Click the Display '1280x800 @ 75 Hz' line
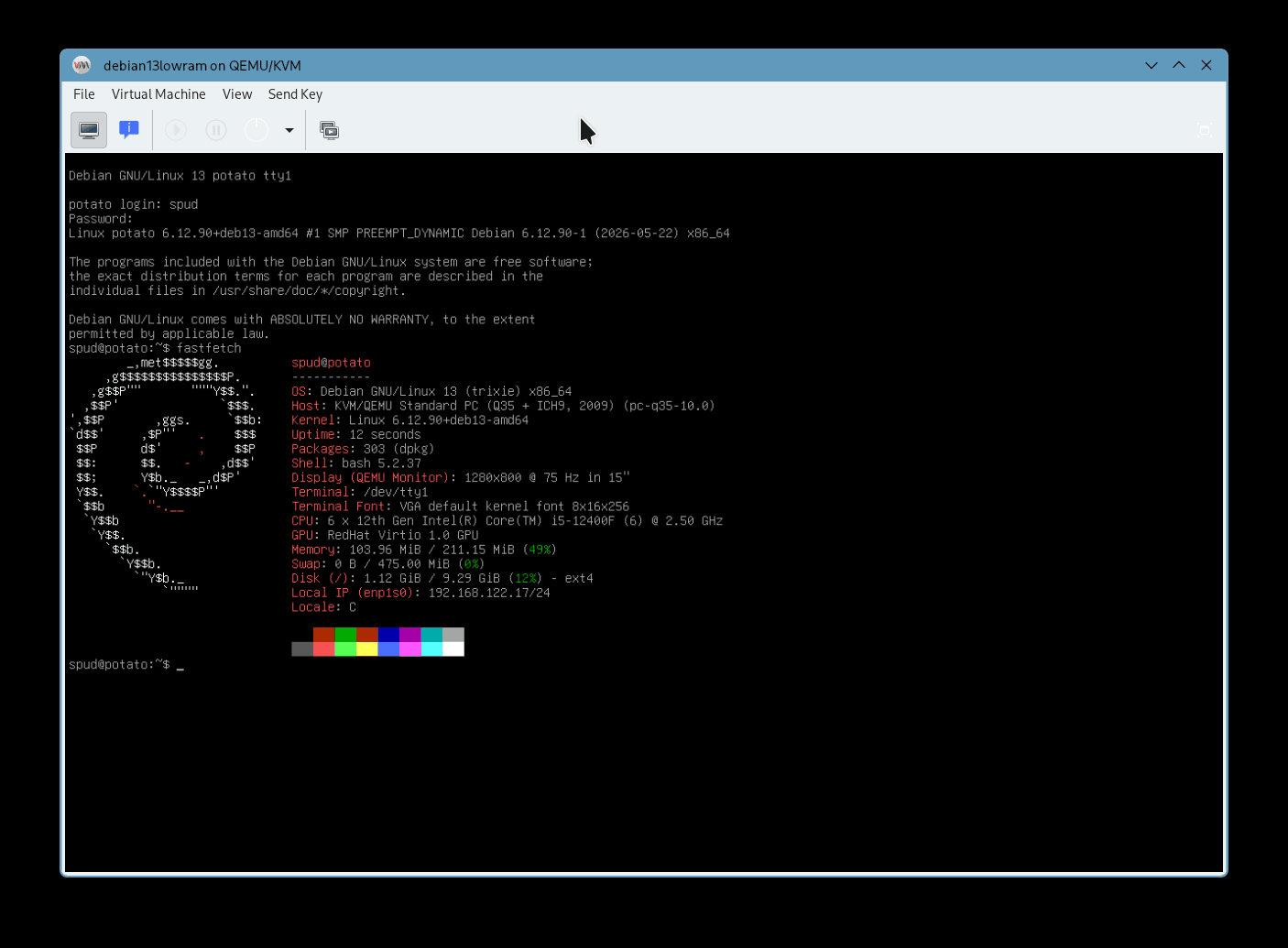Image resolution: width=1288 pixels, height=948 pixels. click(x=461, y=478)
